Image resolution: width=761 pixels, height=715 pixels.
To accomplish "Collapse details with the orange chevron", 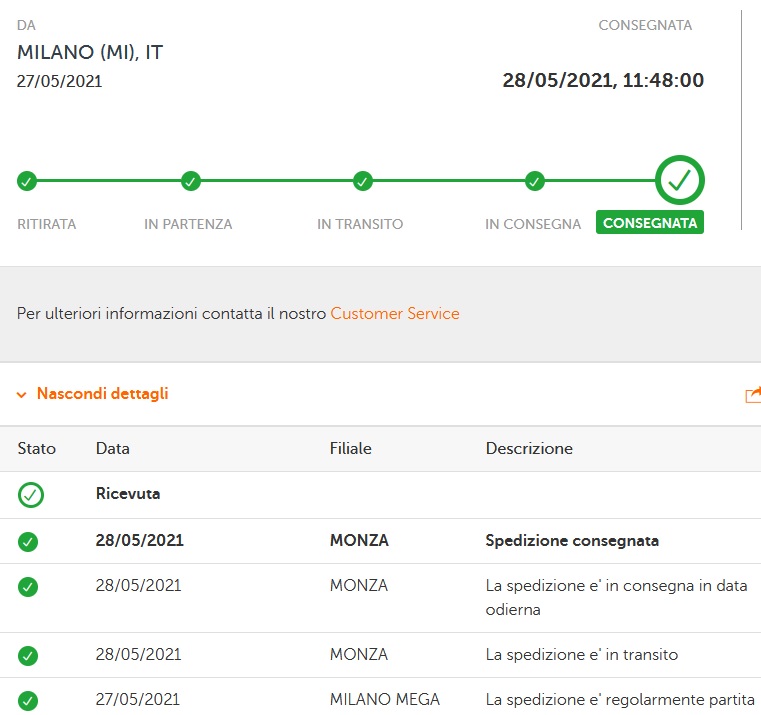I will [21, 395].
